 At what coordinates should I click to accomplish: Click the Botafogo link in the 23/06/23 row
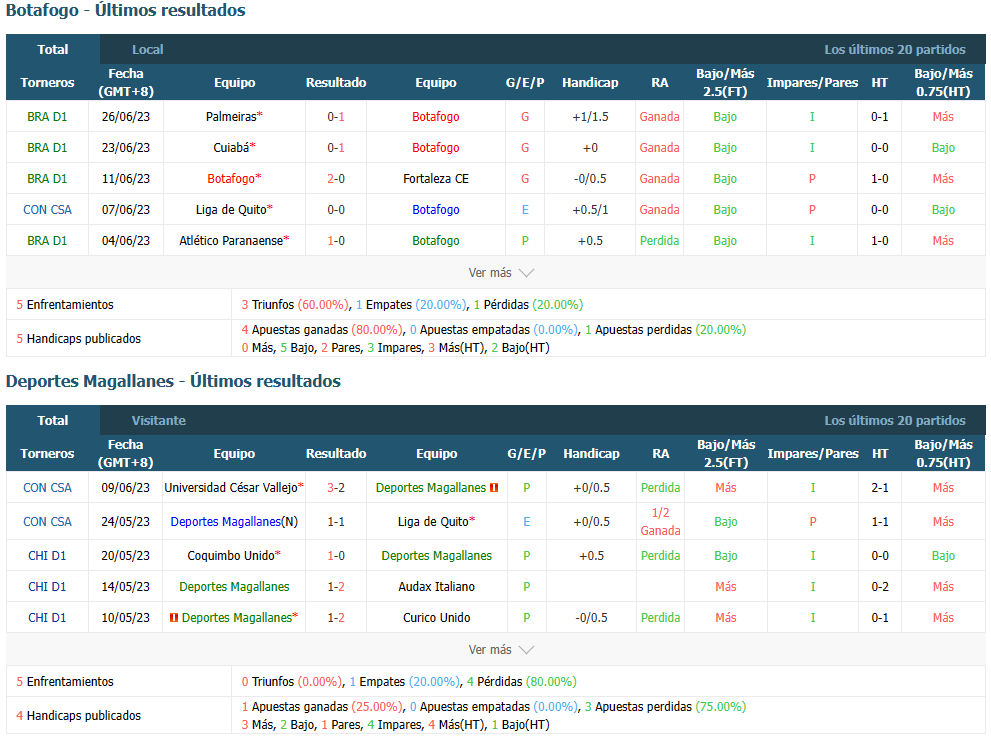(436, 147)
